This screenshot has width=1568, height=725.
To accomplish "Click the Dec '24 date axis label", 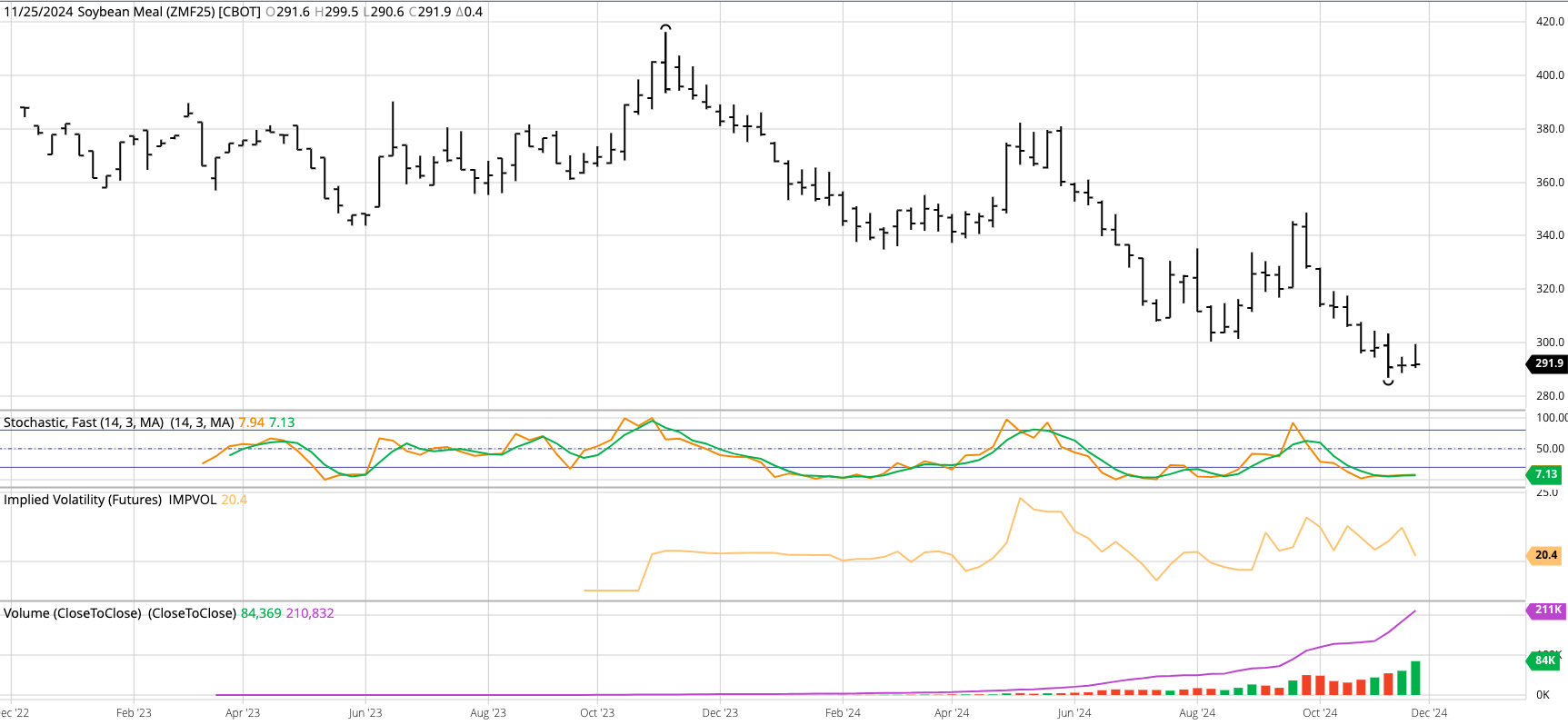I will point(1428,713).
